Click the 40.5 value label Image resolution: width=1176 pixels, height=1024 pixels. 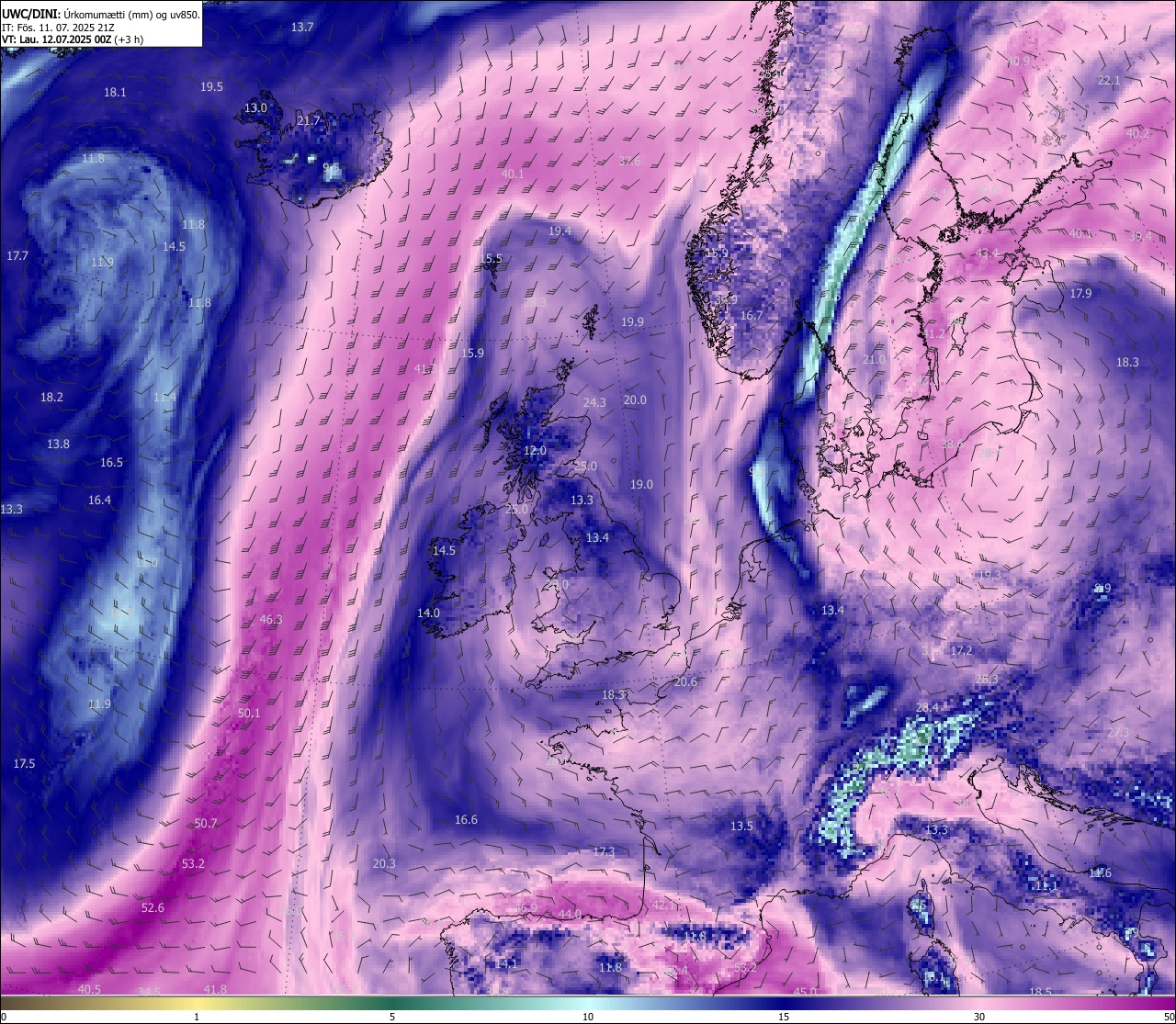89,990
